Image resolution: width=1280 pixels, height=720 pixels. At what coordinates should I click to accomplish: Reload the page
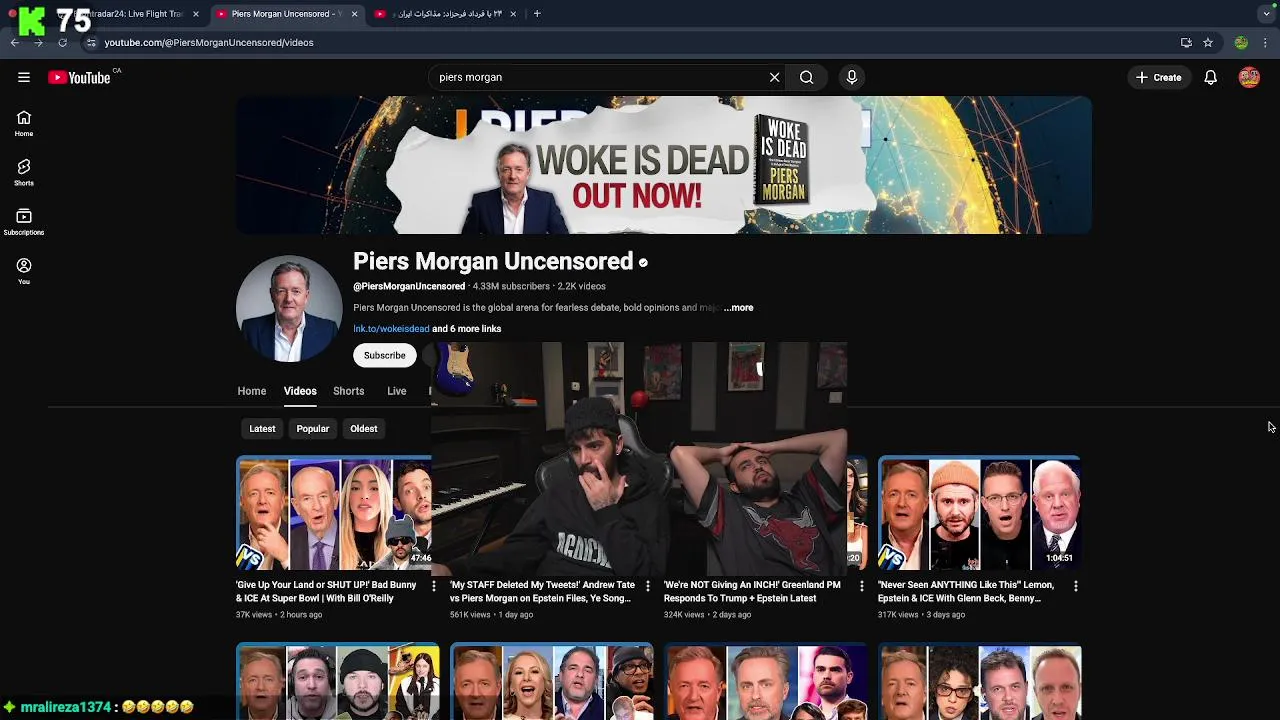62,42
